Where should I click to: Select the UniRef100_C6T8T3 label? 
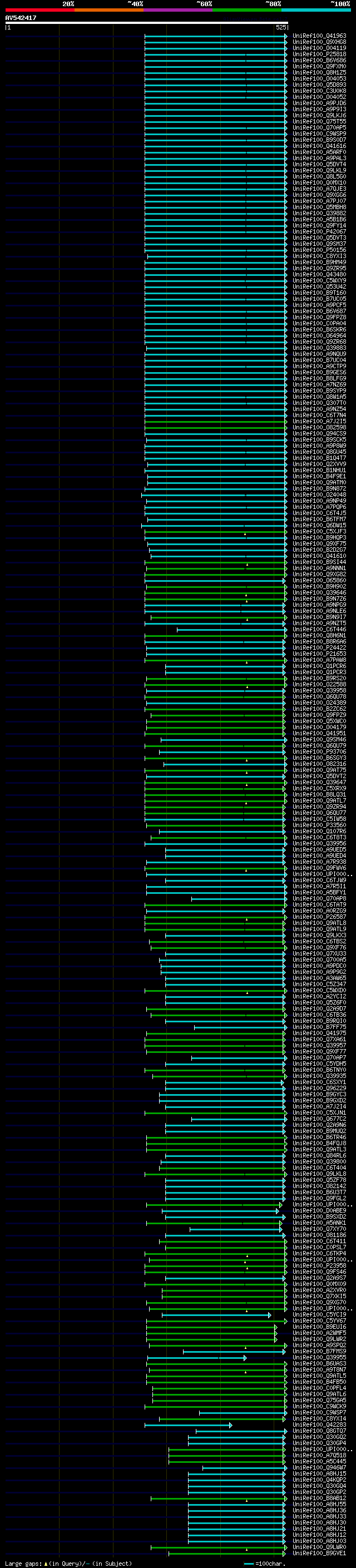coord(319,838)
